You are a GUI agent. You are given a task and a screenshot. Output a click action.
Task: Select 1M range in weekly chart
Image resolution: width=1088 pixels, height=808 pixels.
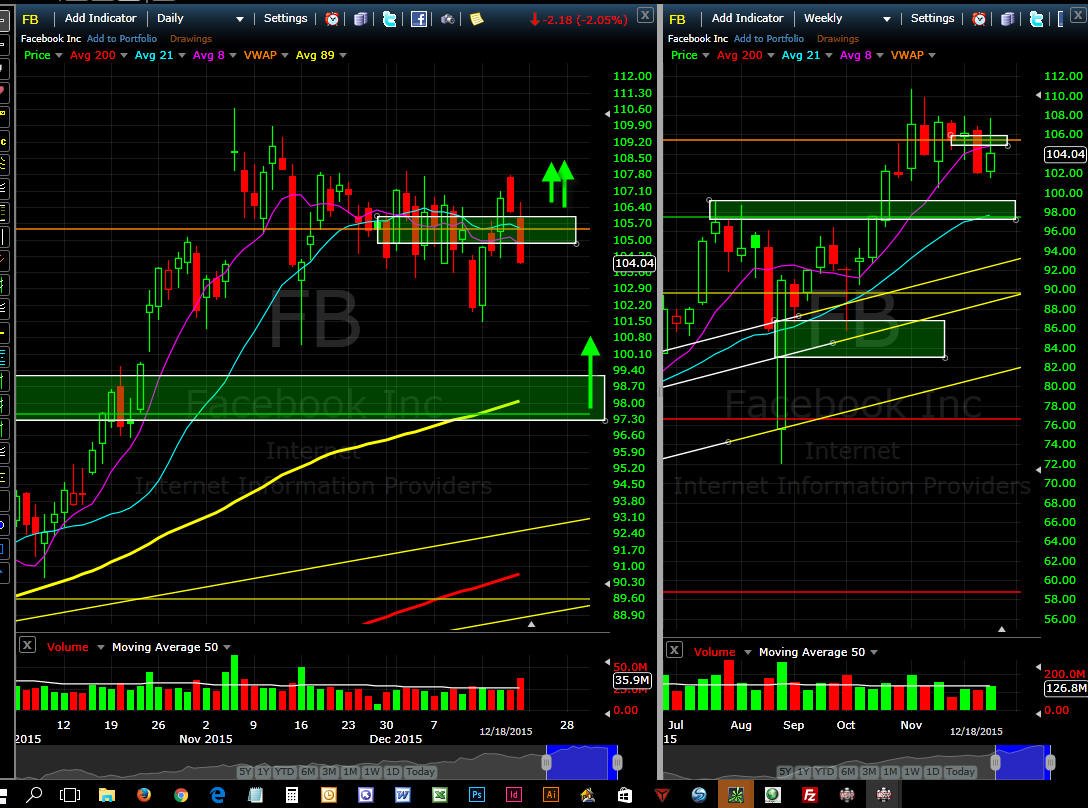click(x=890, y=771)
